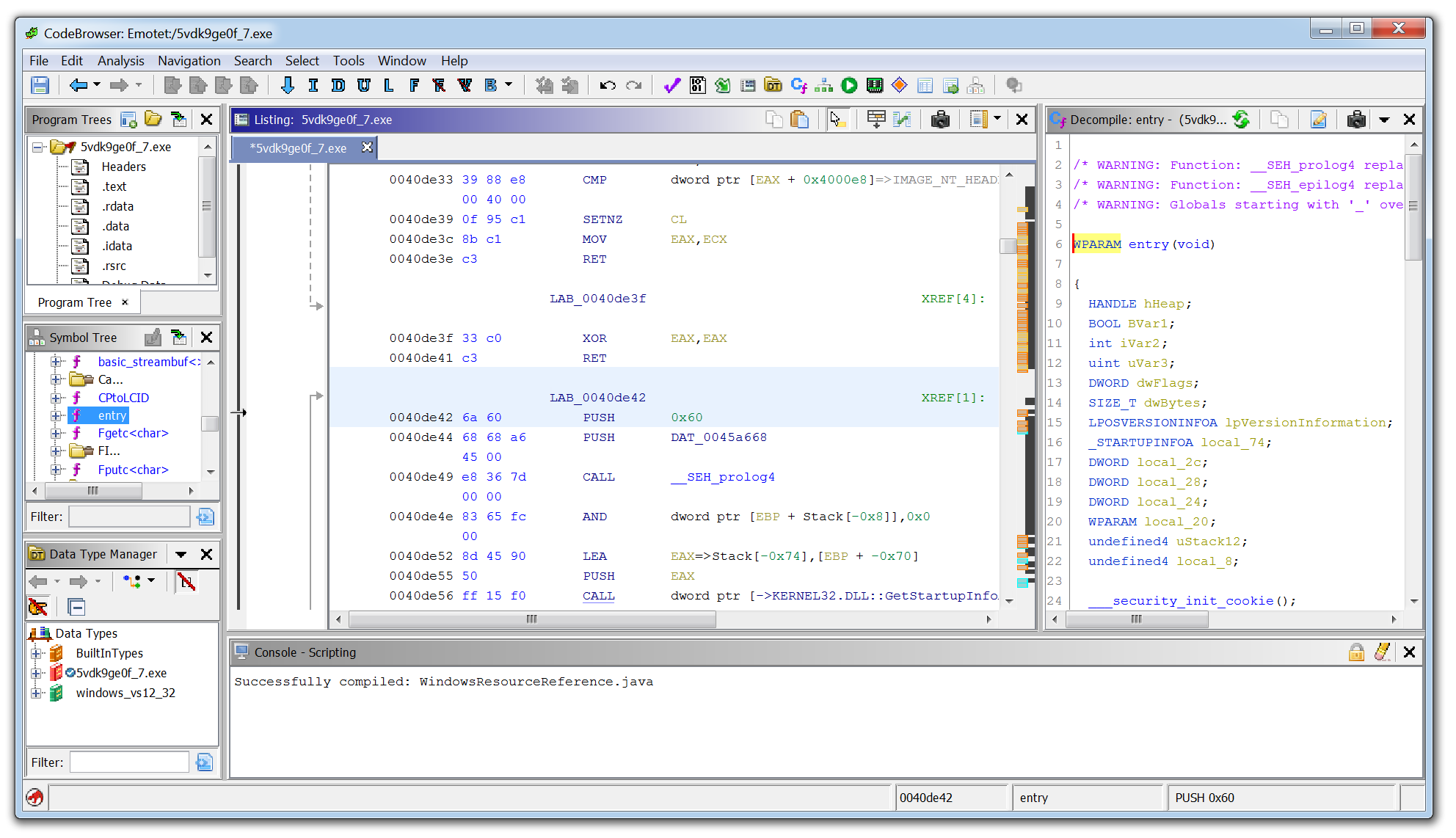
Task: Click the Program Tree close button panel toggle
Action: [x=207, y=119]
